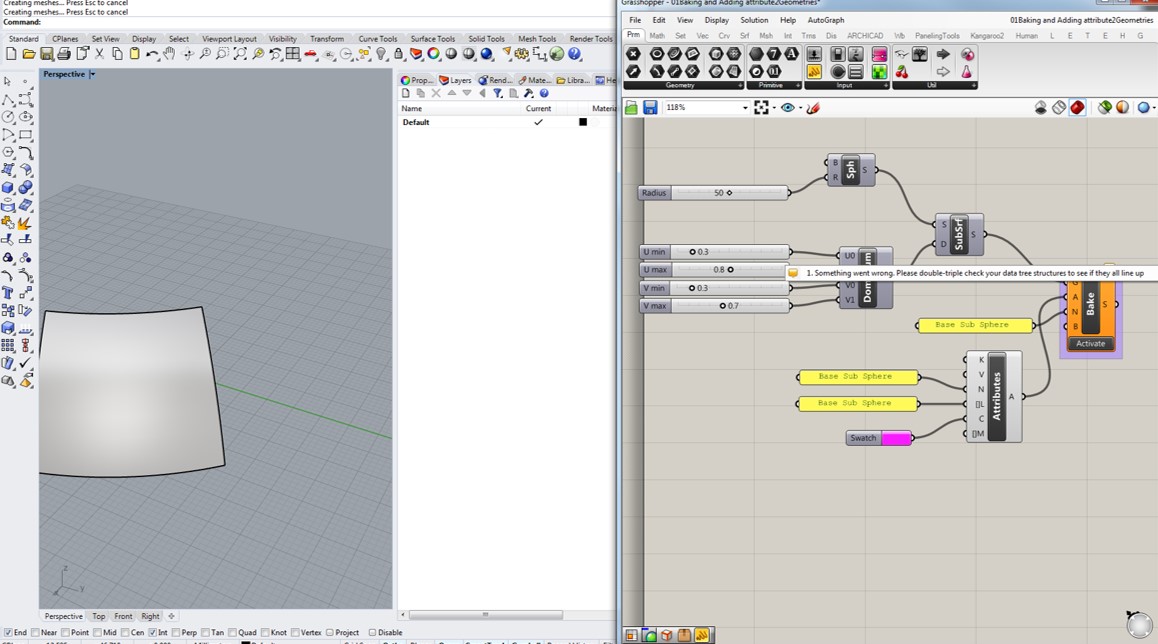The width and height of the screenshot is (1158, 644).
Task: Click the Zoom Extents icon in Rhino toolbar
Action: [240, 54]
